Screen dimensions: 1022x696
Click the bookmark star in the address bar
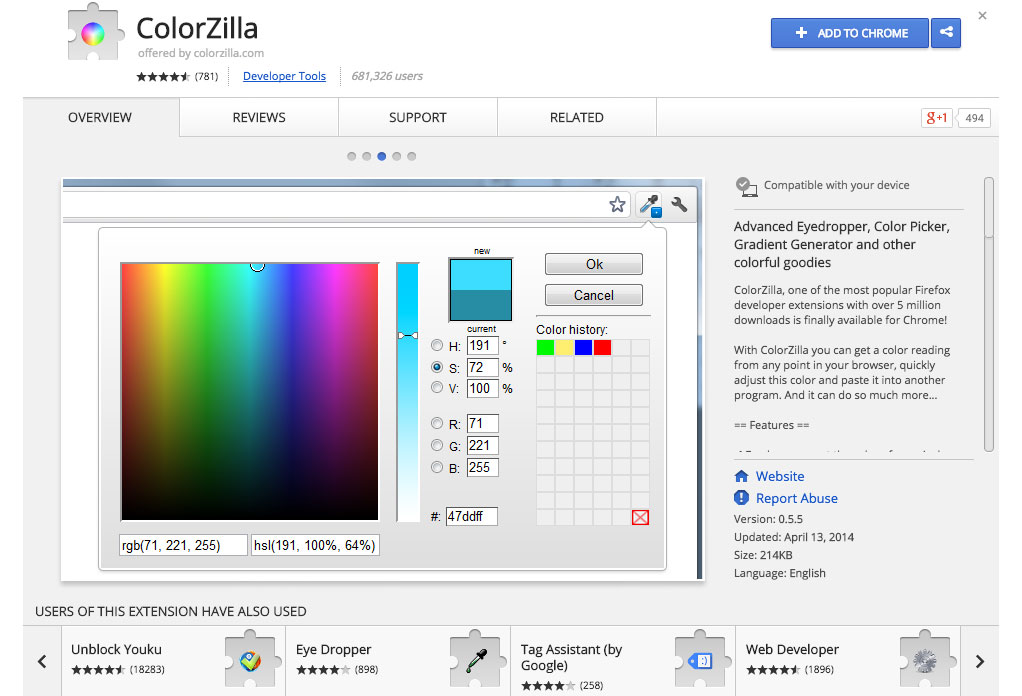(617, 204)
